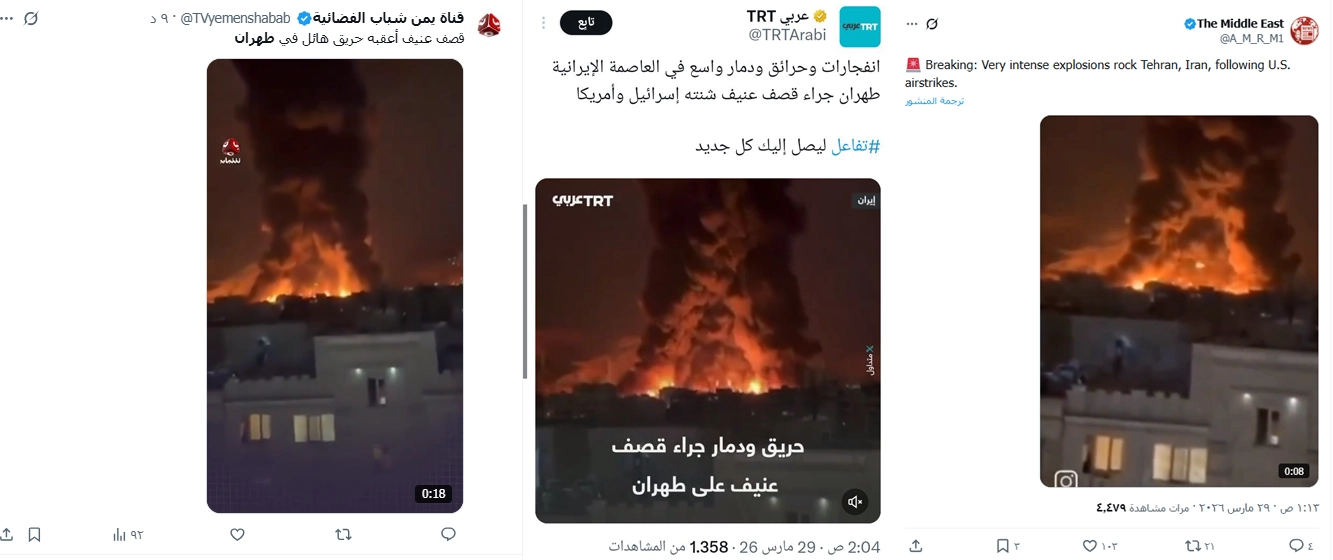Like The Middle East breaking tweet
This screenshot has height=560, width=1333.
(x=1099, y=546)
